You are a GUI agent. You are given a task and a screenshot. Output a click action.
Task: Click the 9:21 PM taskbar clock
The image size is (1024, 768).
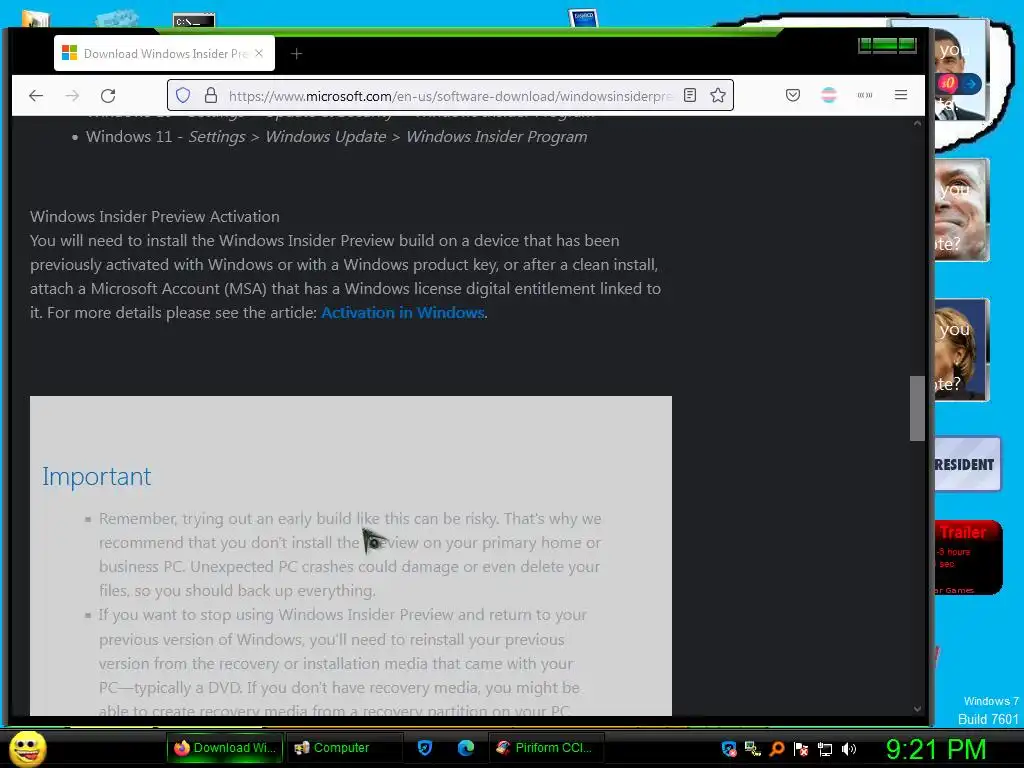(x=935, y=749)
